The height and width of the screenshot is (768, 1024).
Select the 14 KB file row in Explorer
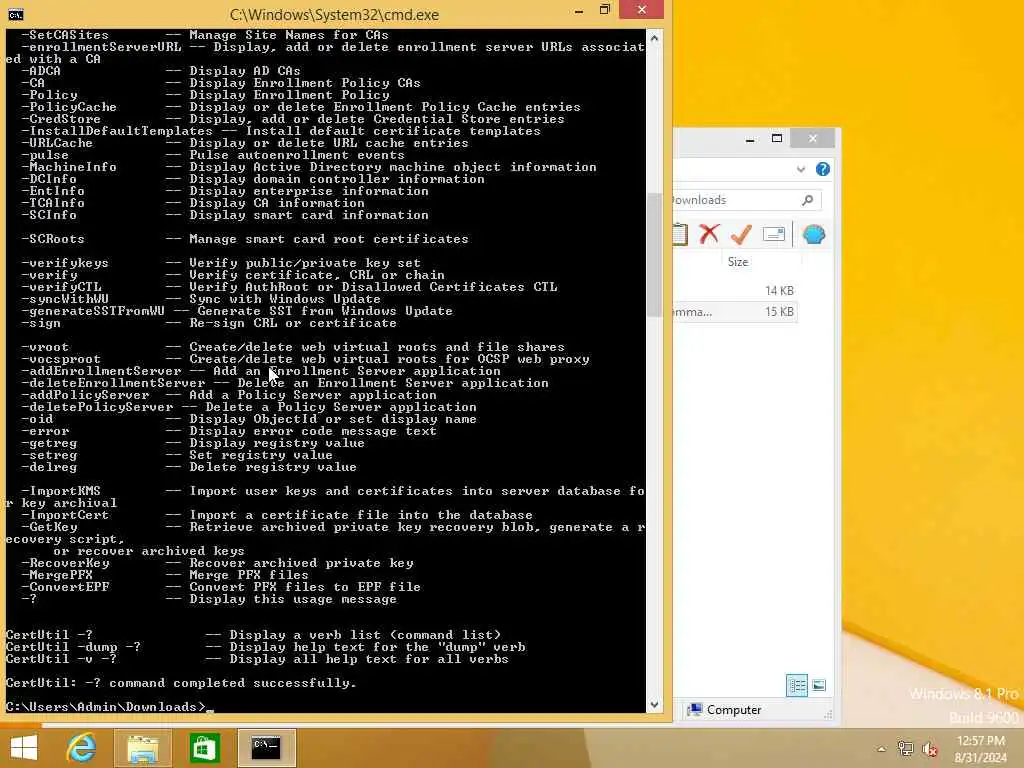coord(735,291)
